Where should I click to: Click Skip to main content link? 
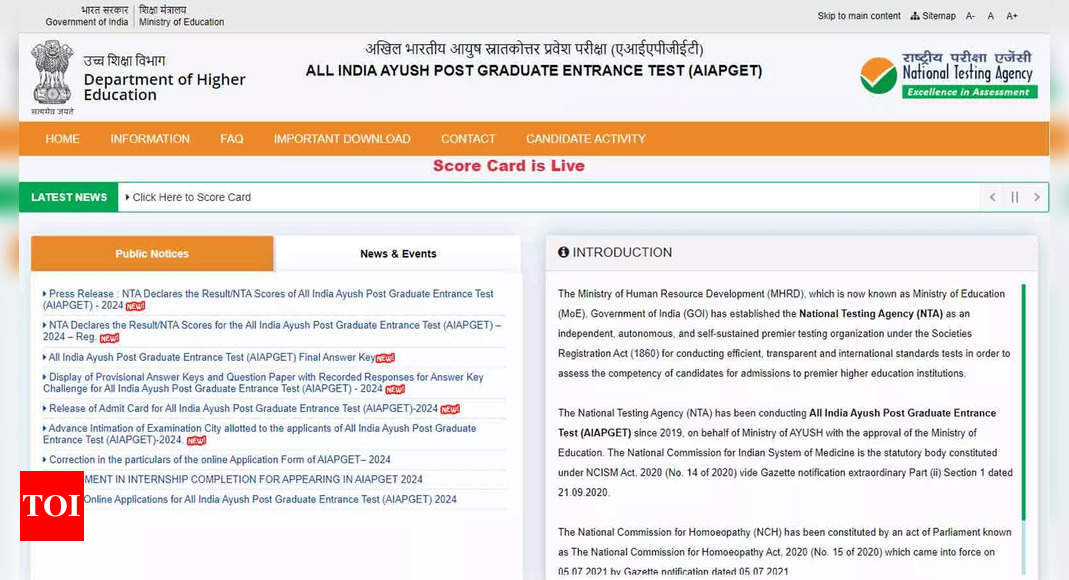click(x=859, y=16)
